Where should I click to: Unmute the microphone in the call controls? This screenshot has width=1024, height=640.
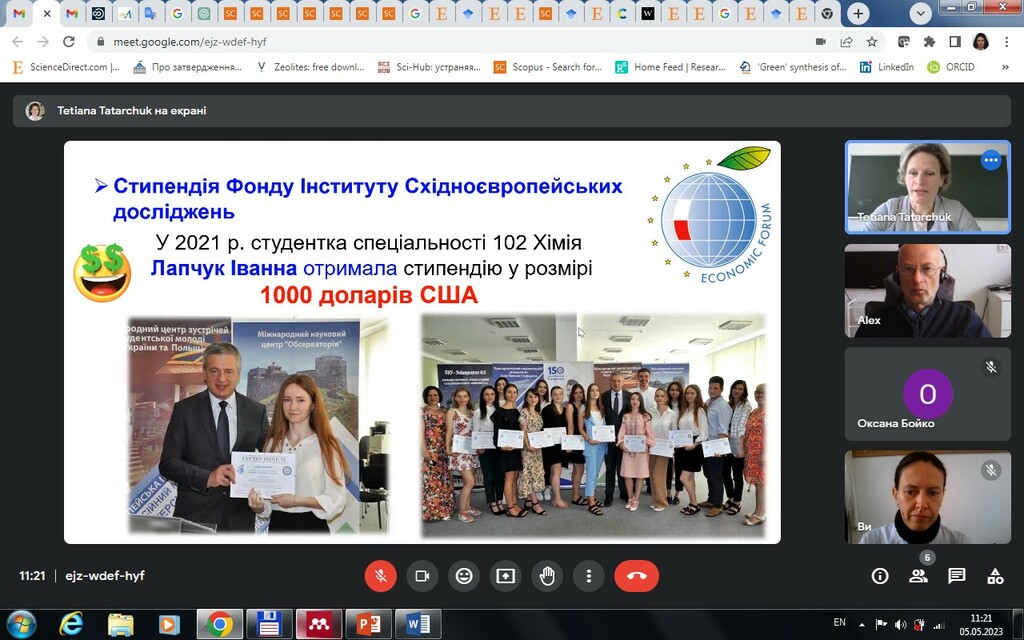381,576
